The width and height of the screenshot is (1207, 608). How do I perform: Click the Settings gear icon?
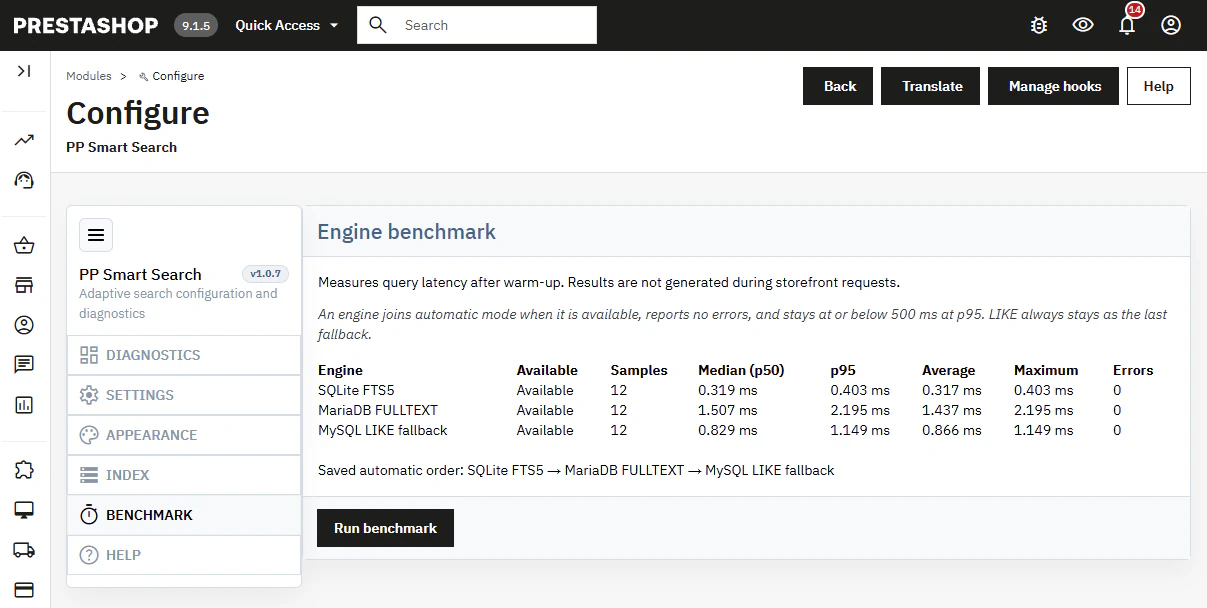89,395
